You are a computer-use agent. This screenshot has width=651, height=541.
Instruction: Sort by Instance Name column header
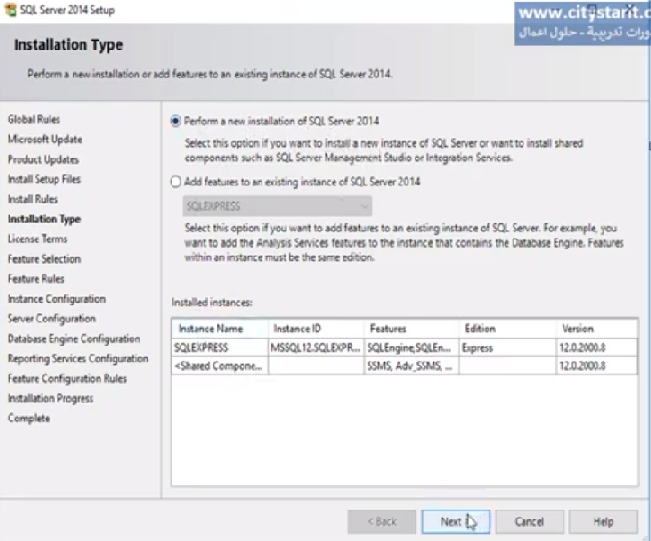point(220,329)
